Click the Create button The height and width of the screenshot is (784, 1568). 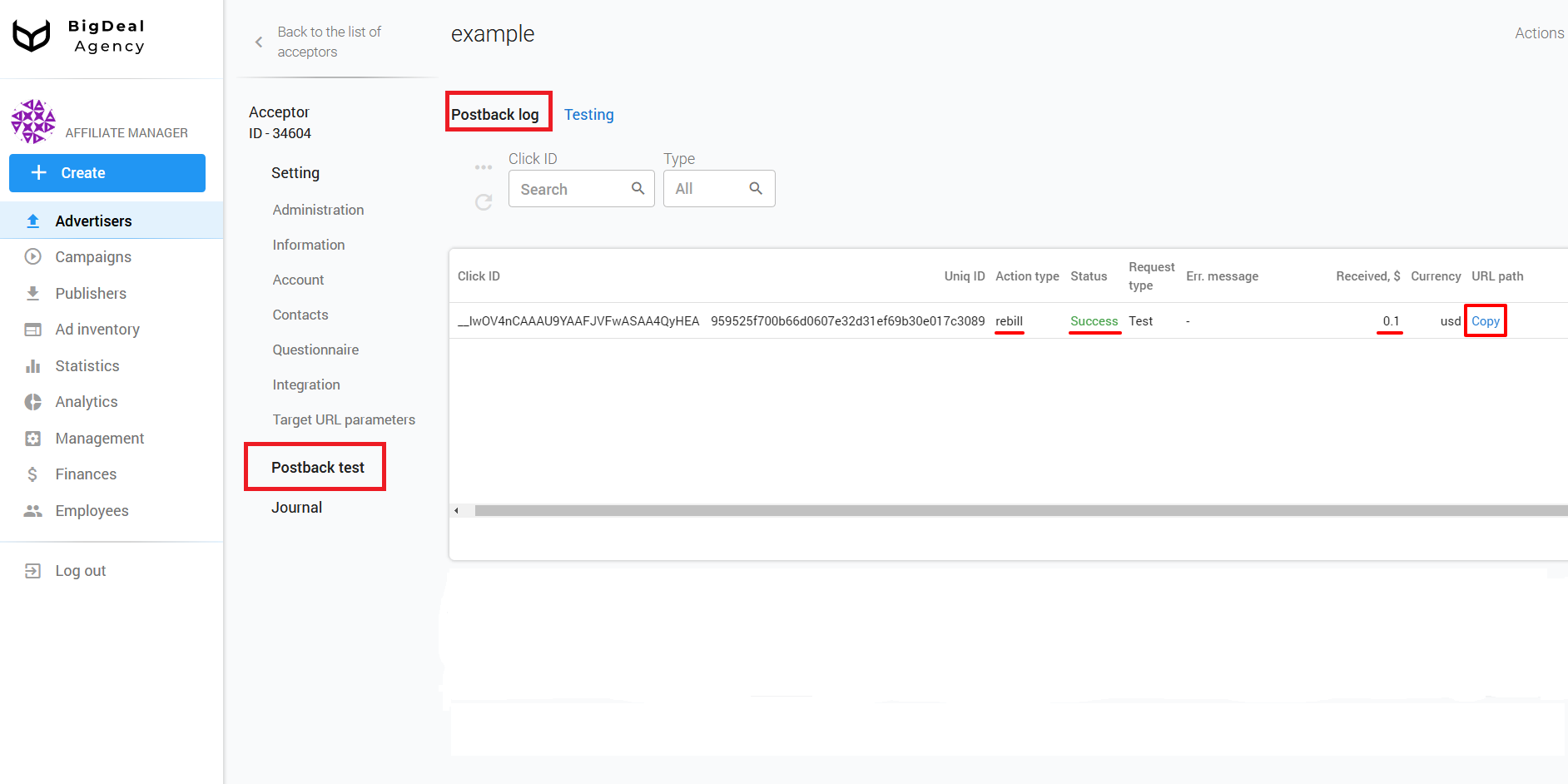107,173
